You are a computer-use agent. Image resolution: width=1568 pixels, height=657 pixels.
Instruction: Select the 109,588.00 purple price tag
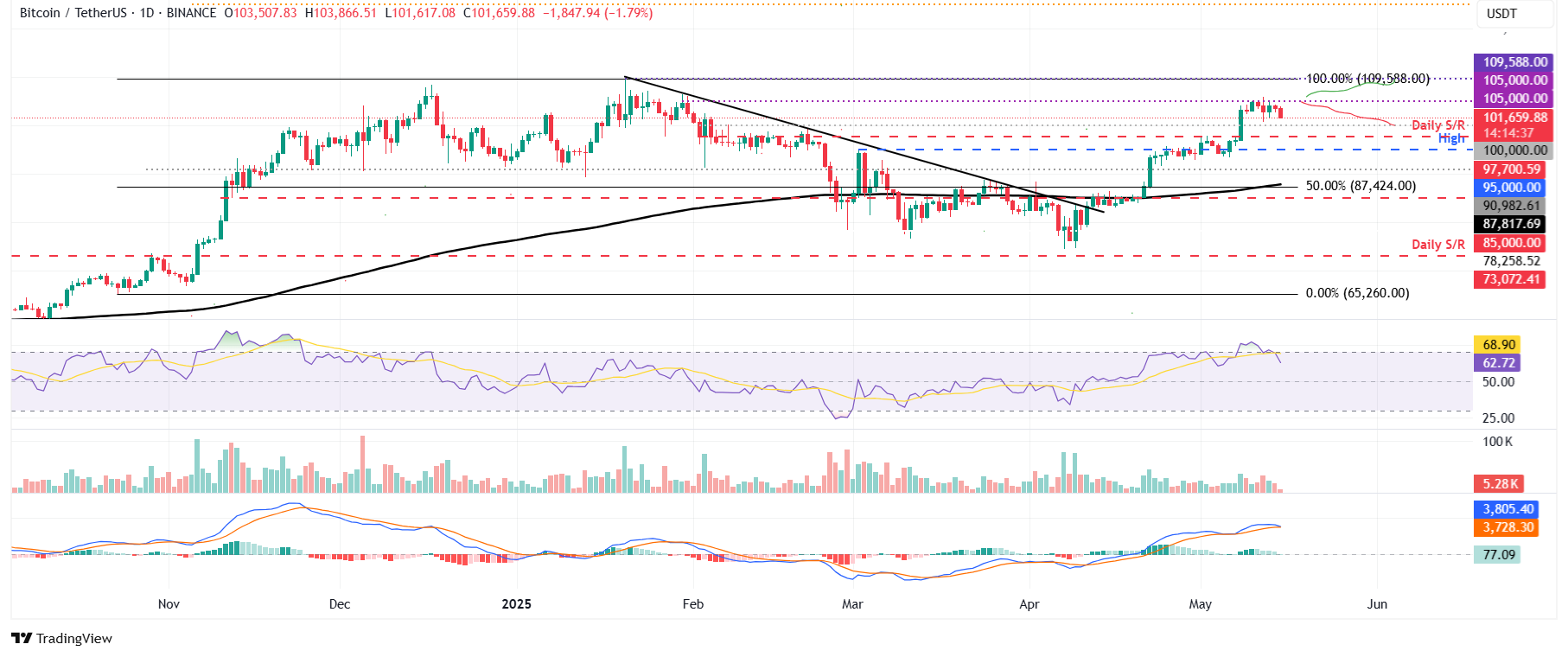1514,62
